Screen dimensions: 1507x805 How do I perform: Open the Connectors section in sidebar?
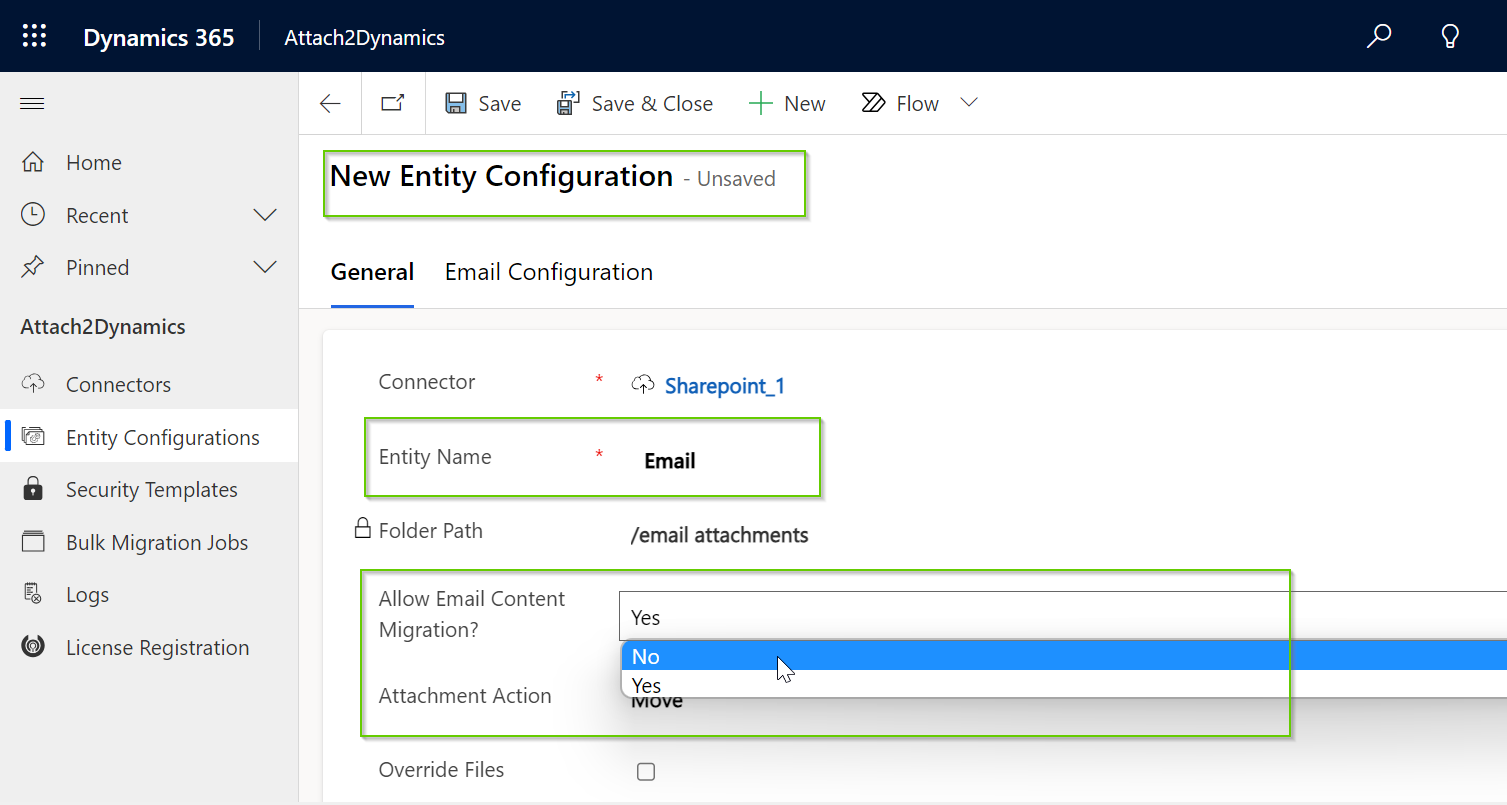116,383
